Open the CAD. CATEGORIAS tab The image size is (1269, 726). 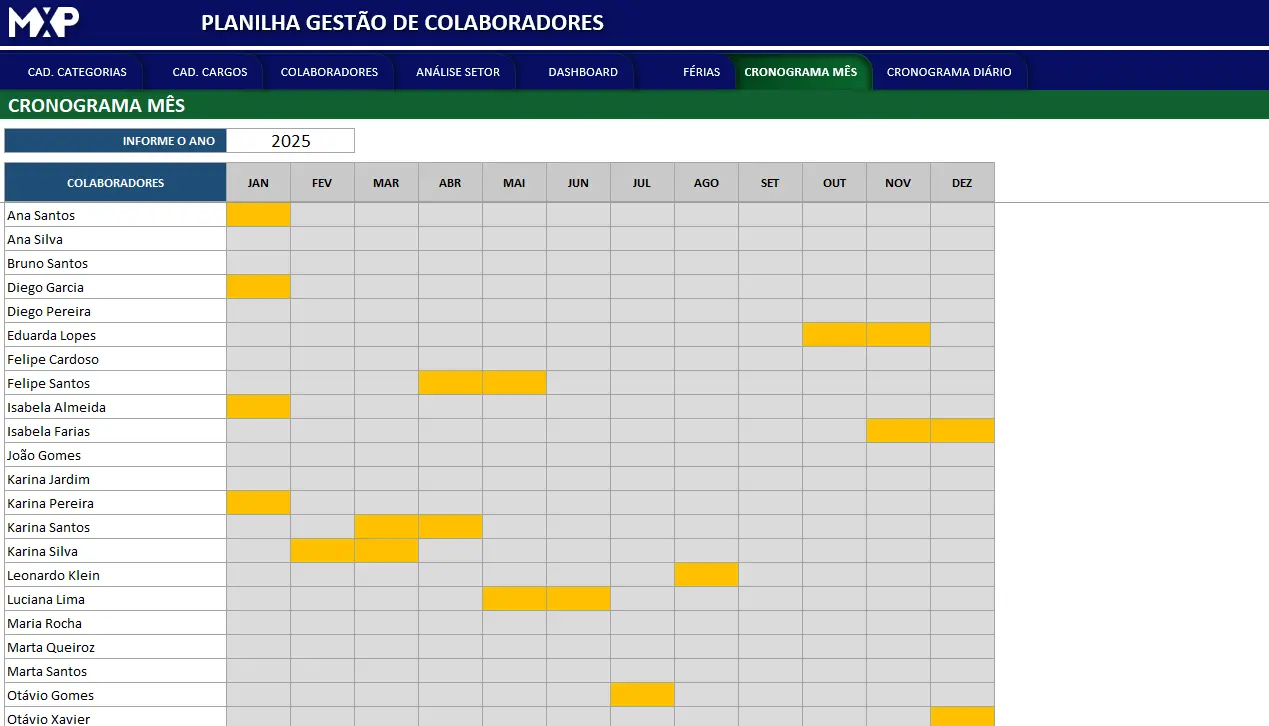click(77, 72)
